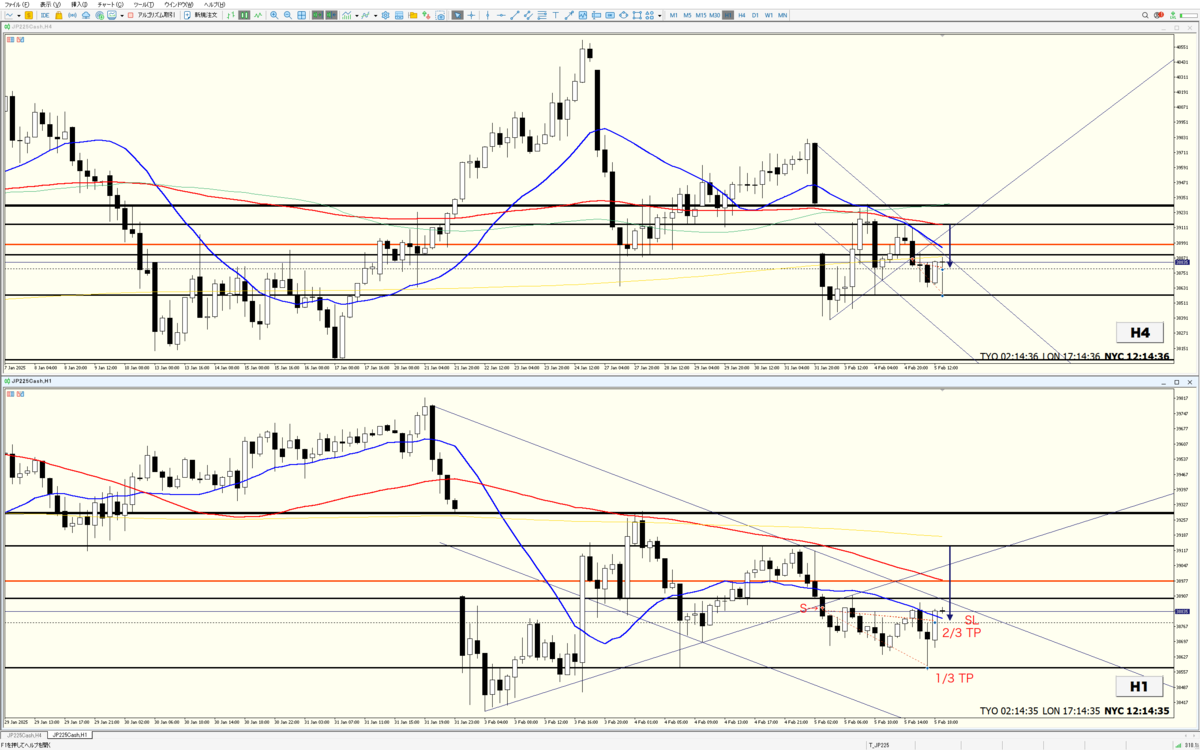Viewport: 1200px width, 750px height.
Task: Click the F1 help hint in status bar
Action: click(26, 745)
